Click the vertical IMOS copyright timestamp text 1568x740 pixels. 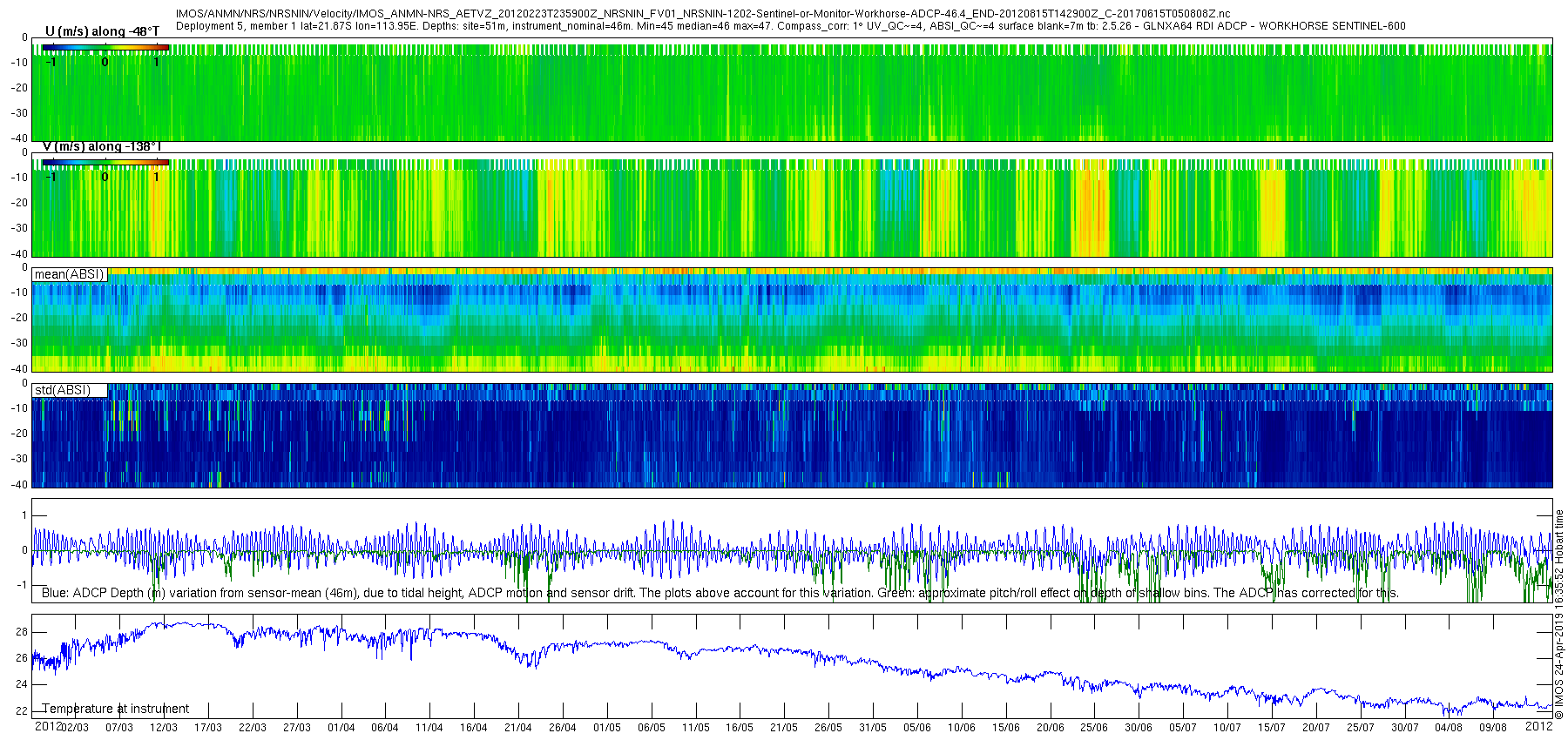tap(1559, 615)
